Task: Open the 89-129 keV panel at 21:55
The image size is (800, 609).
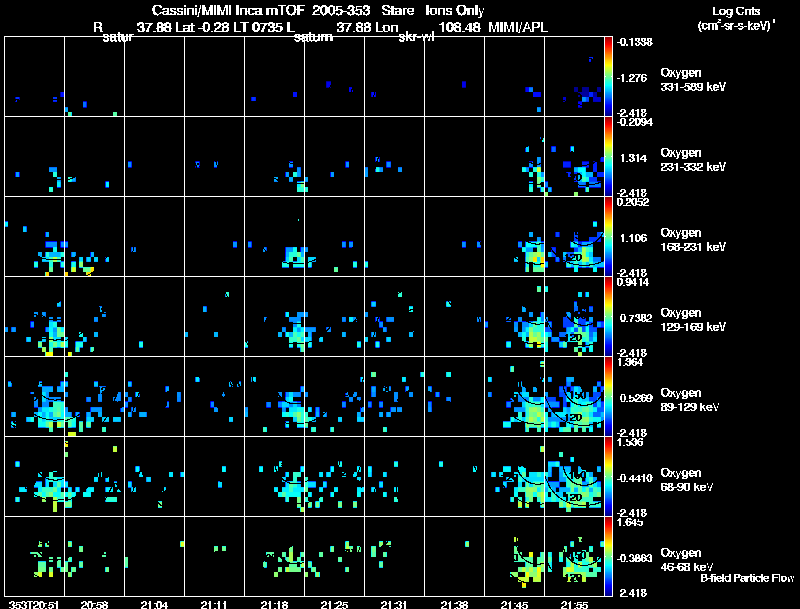Action: 574,397
